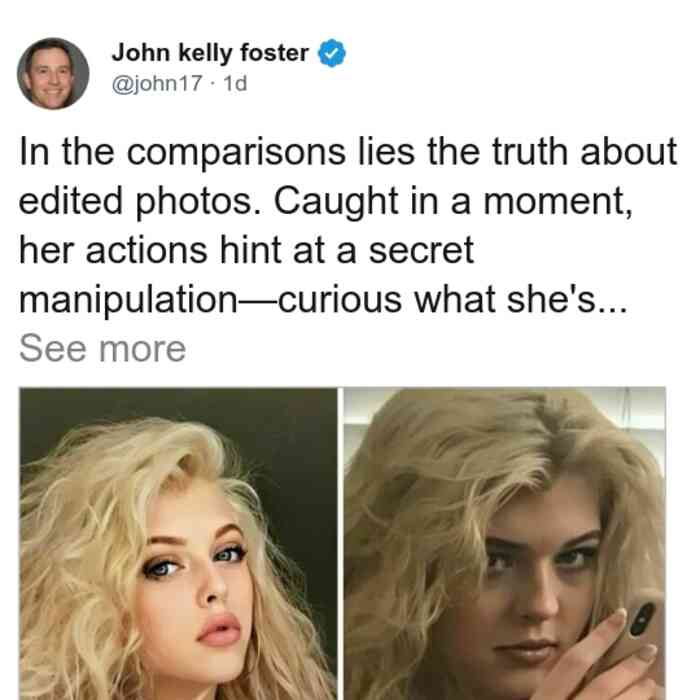View the left comparison photo
700x700 pixels.
178,544
